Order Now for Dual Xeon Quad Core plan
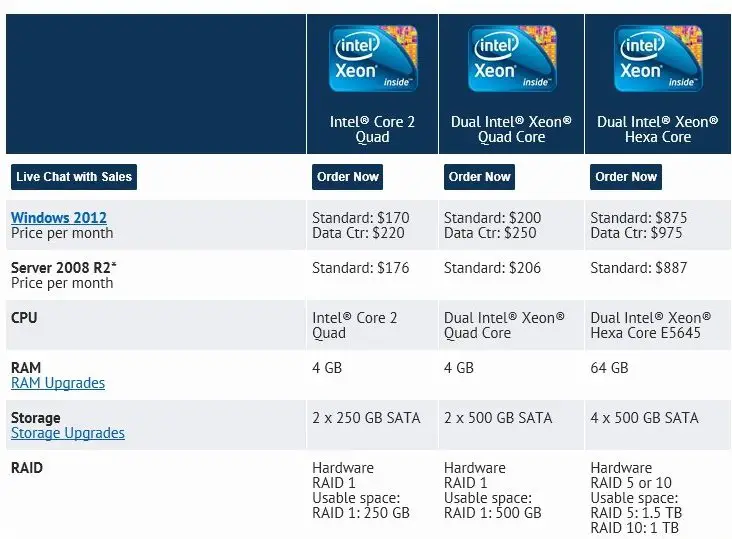The width and height of the screenshot is (732, 539). coord(479,177)
